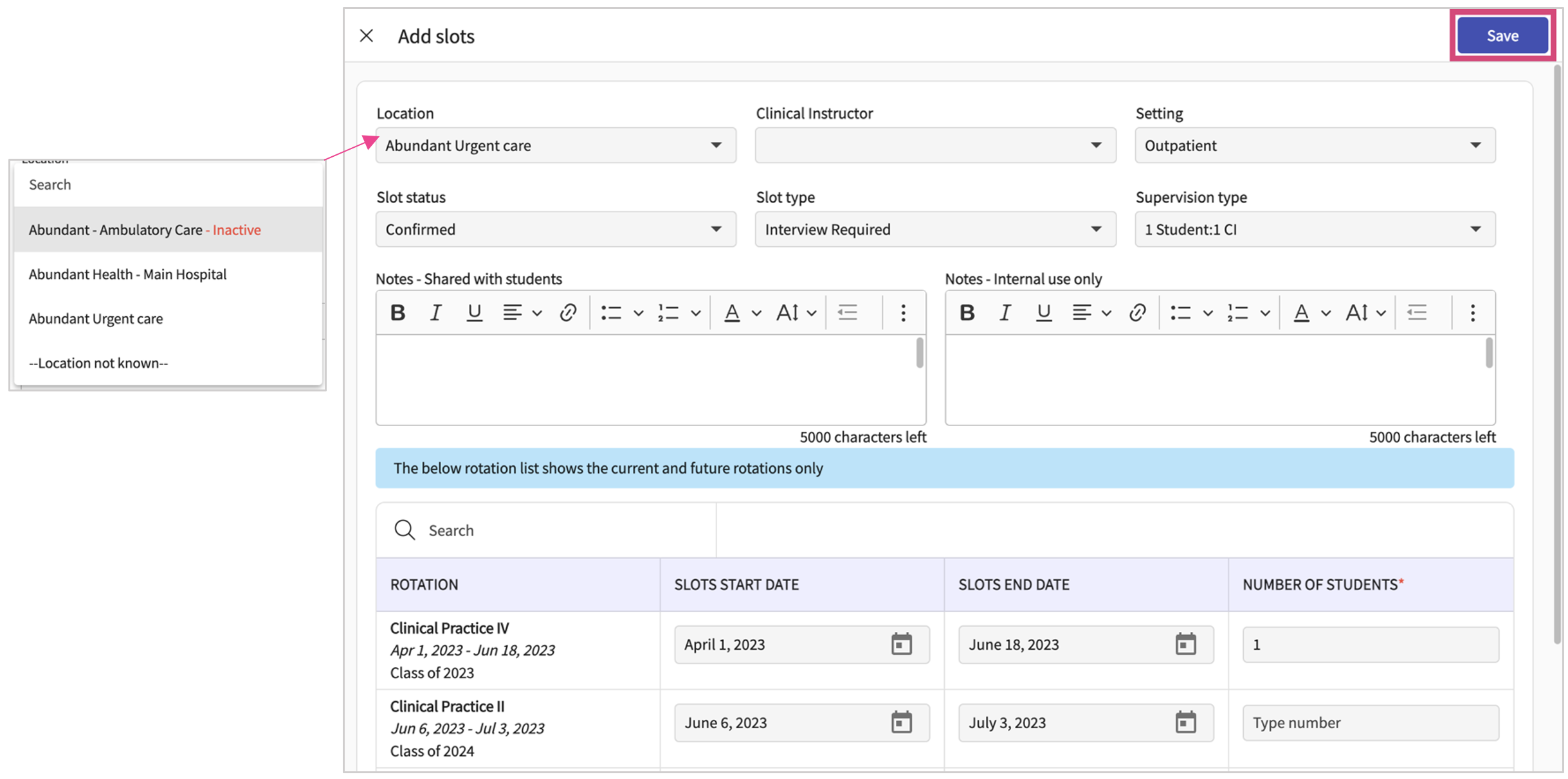Click number of students field for Clinical Practice II
Screen dimensions: 1568x779
tap(1370, 722)
